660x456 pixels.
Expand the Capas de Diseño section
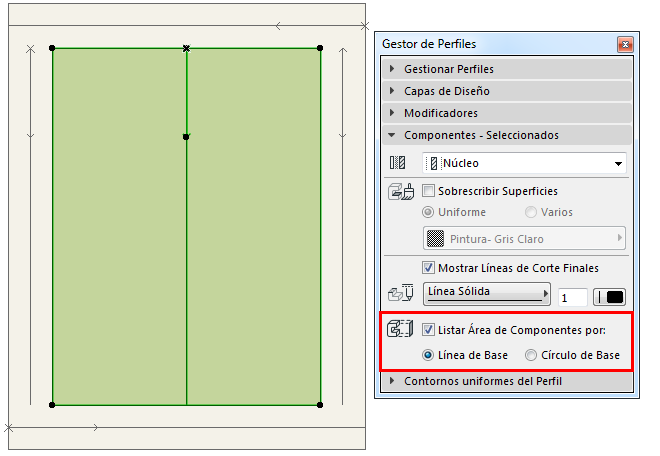tap(507, 91)
